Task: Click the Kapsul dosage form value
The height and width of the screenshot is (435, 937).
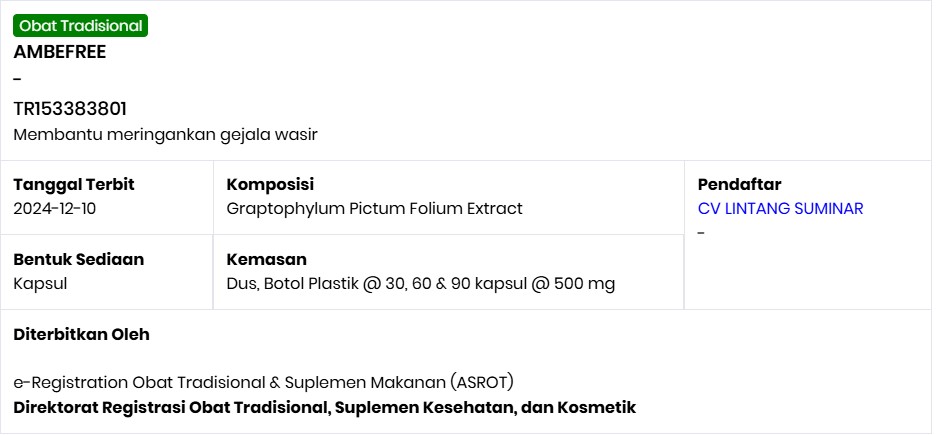Action: 40,284
